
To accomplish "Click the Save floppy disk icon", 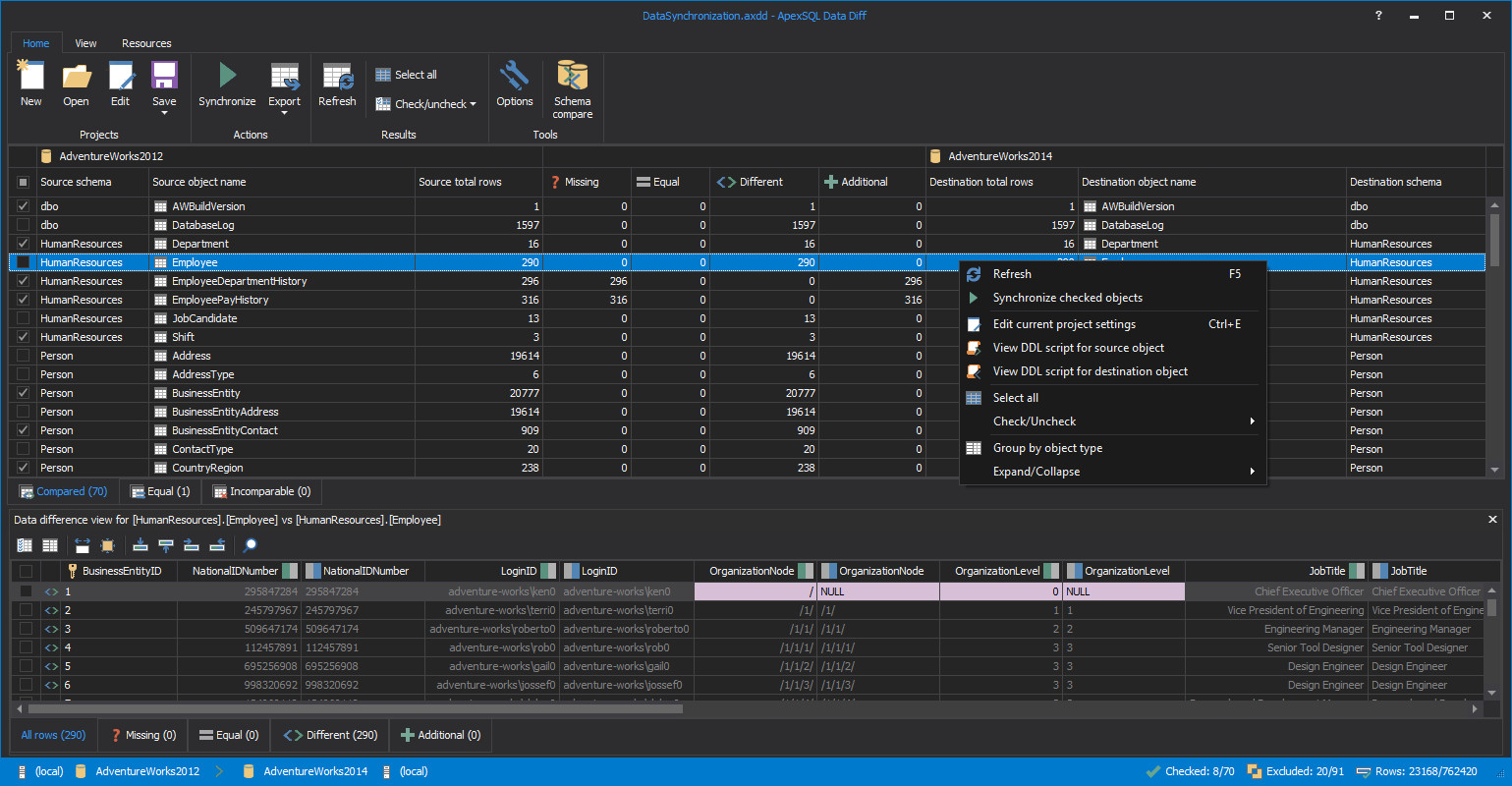I will (x=164, y=76).
